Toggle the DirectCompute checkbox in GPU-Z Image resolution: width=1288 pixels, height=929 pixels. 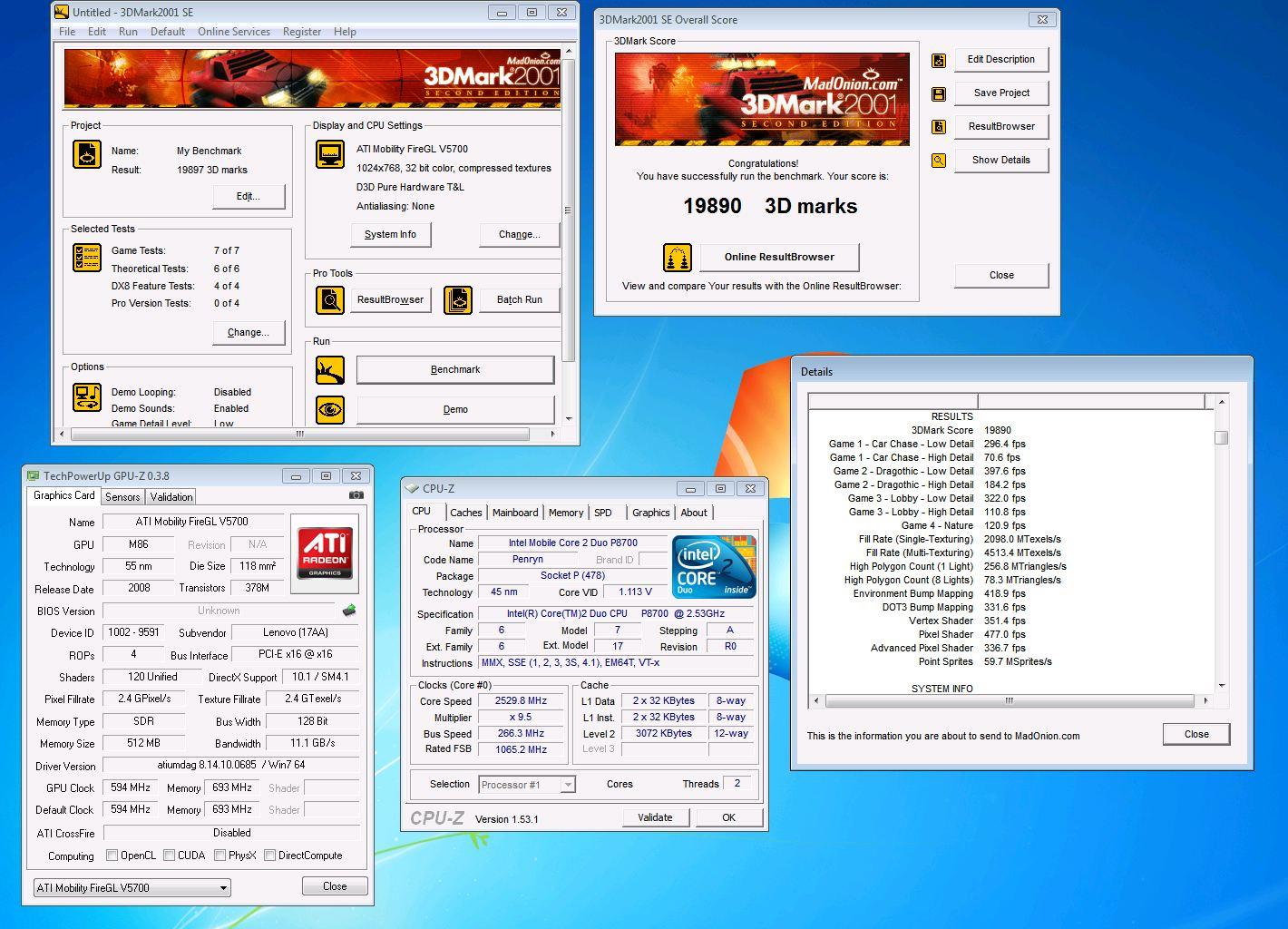click(x=269, y=855)
